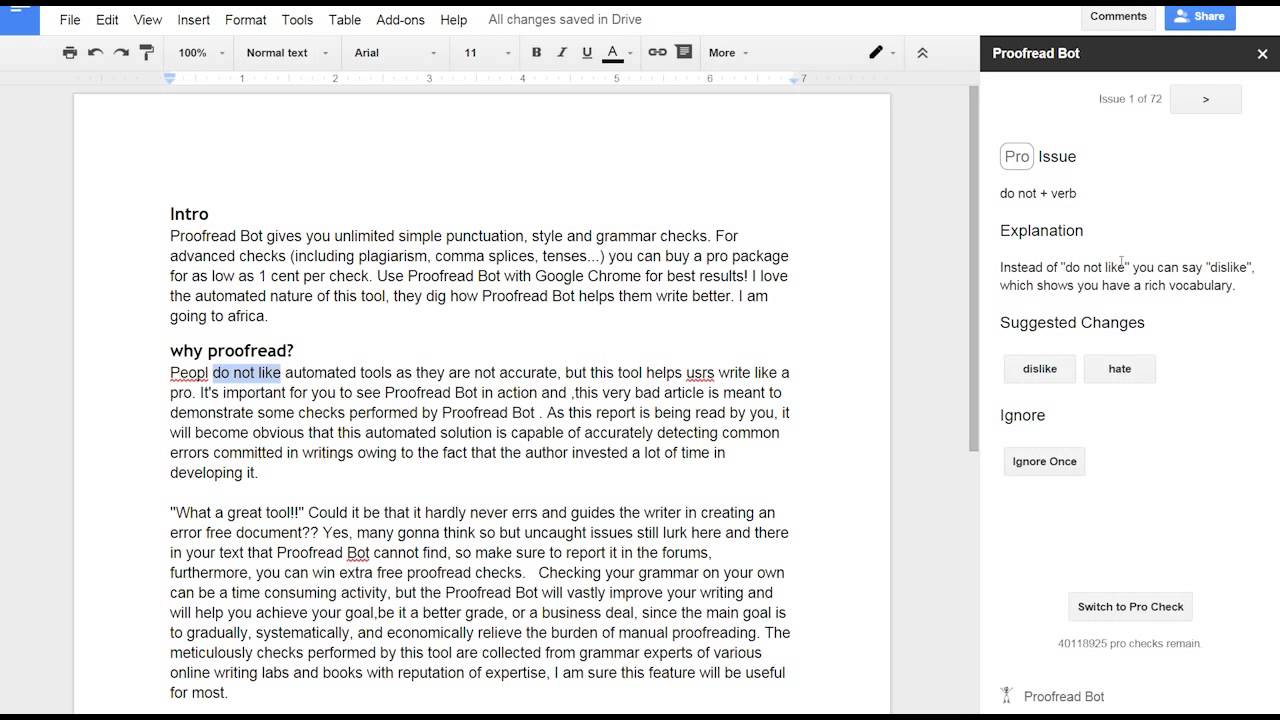
Task: Collapse the menus with double chevron icon
Action: click(x=922, y=53)
